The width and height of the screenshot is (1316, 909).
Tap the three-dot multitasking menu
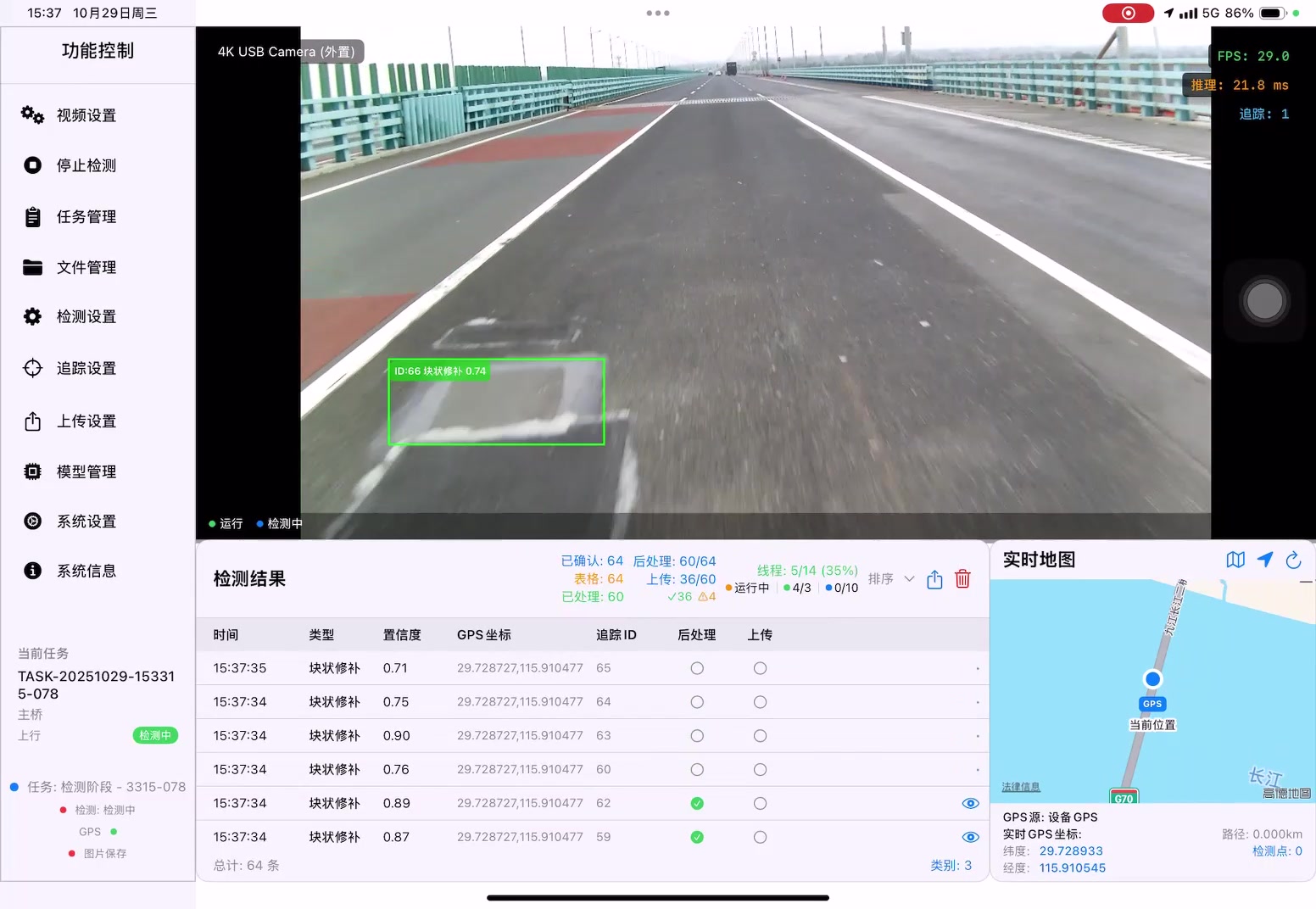coord(658,13)
